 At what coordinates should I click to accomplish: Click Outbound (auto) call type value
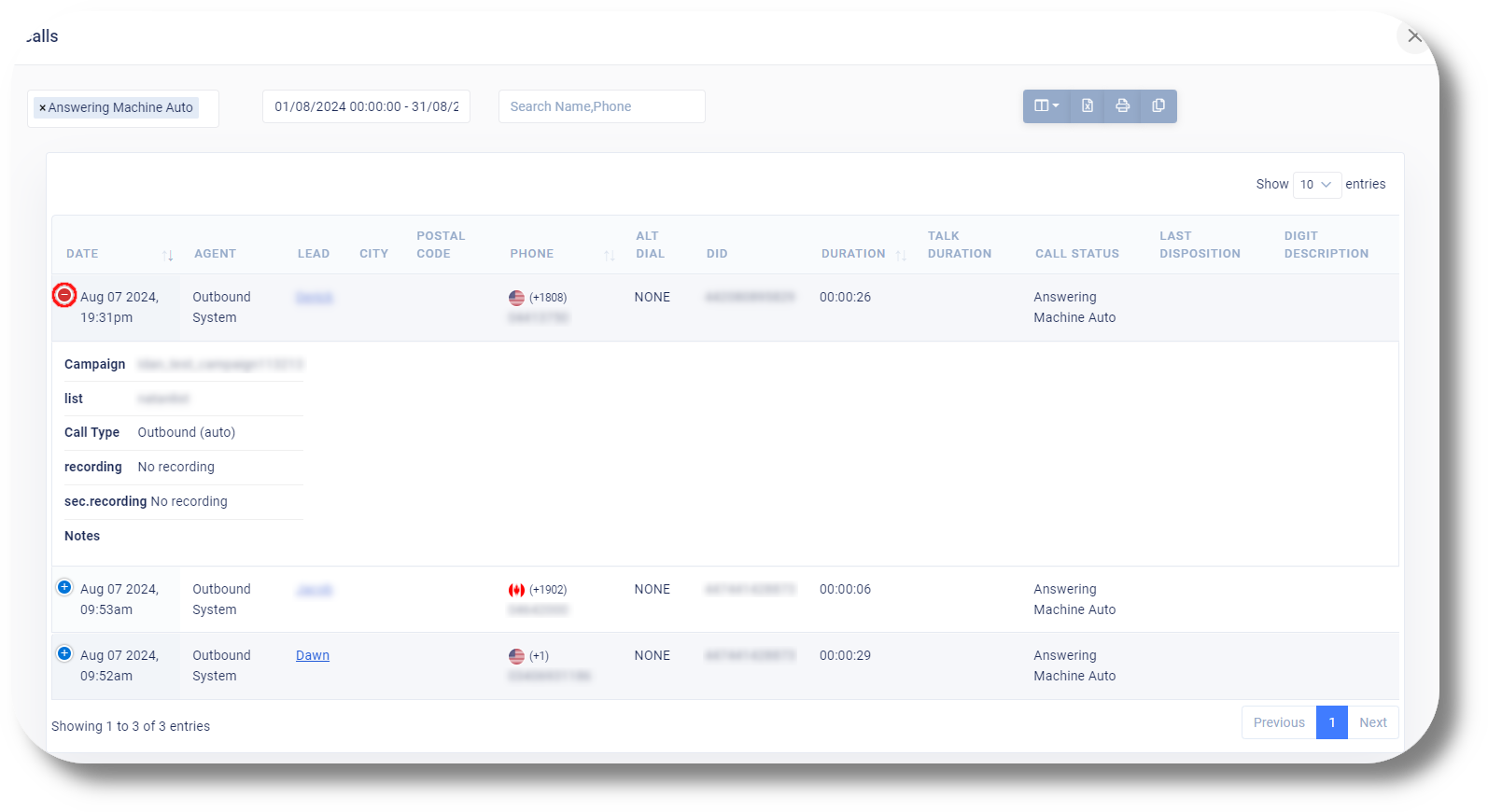point(187,432)
